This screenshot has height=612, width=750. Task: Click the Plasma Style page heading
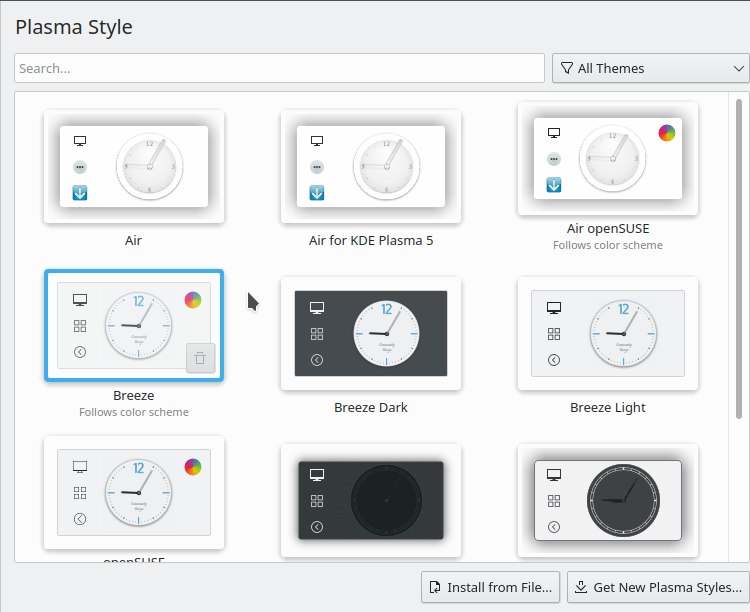point(74,27)
